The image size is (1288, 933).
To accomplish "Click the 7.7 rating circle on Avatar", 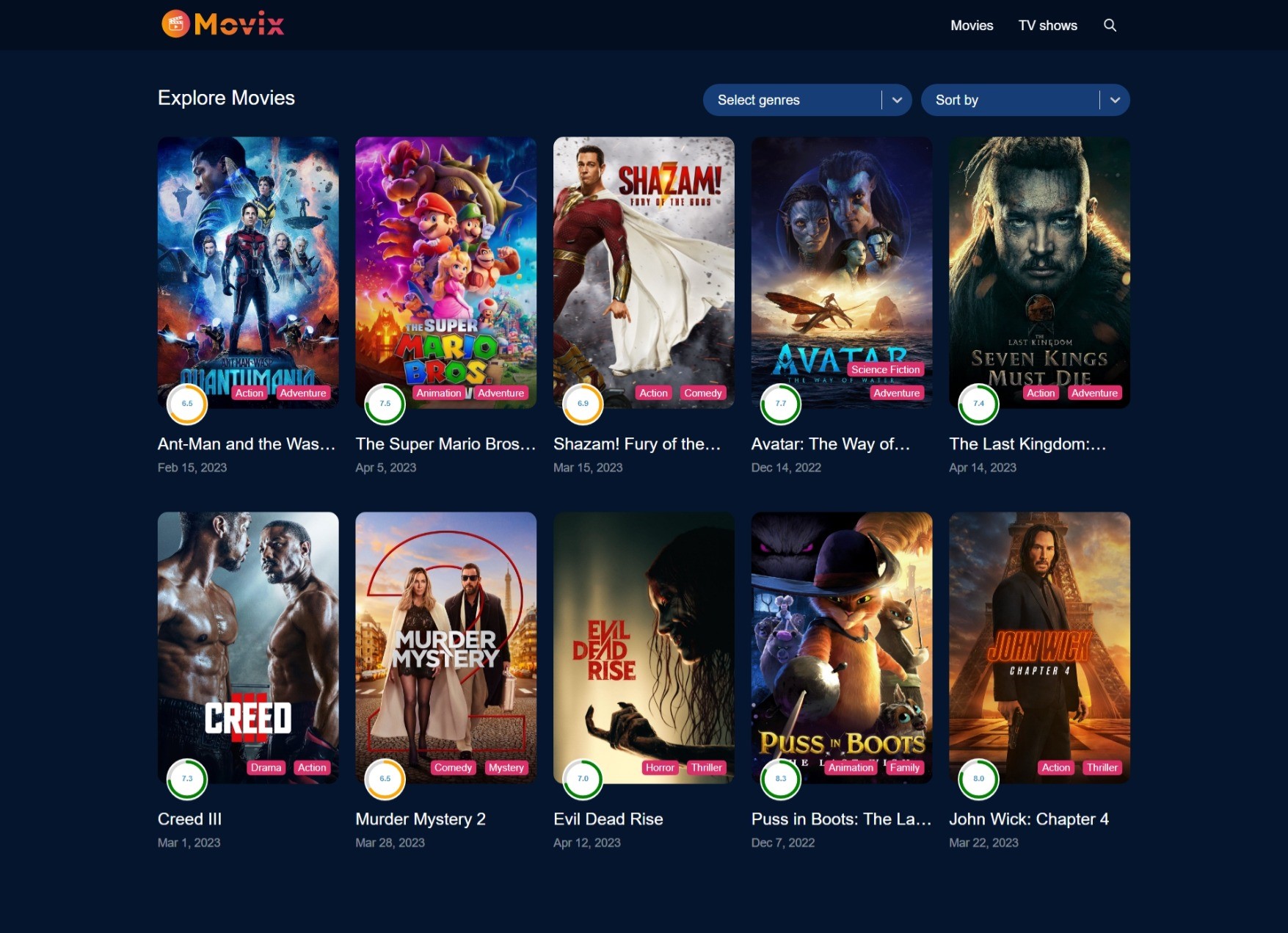I will coord(781,404).
